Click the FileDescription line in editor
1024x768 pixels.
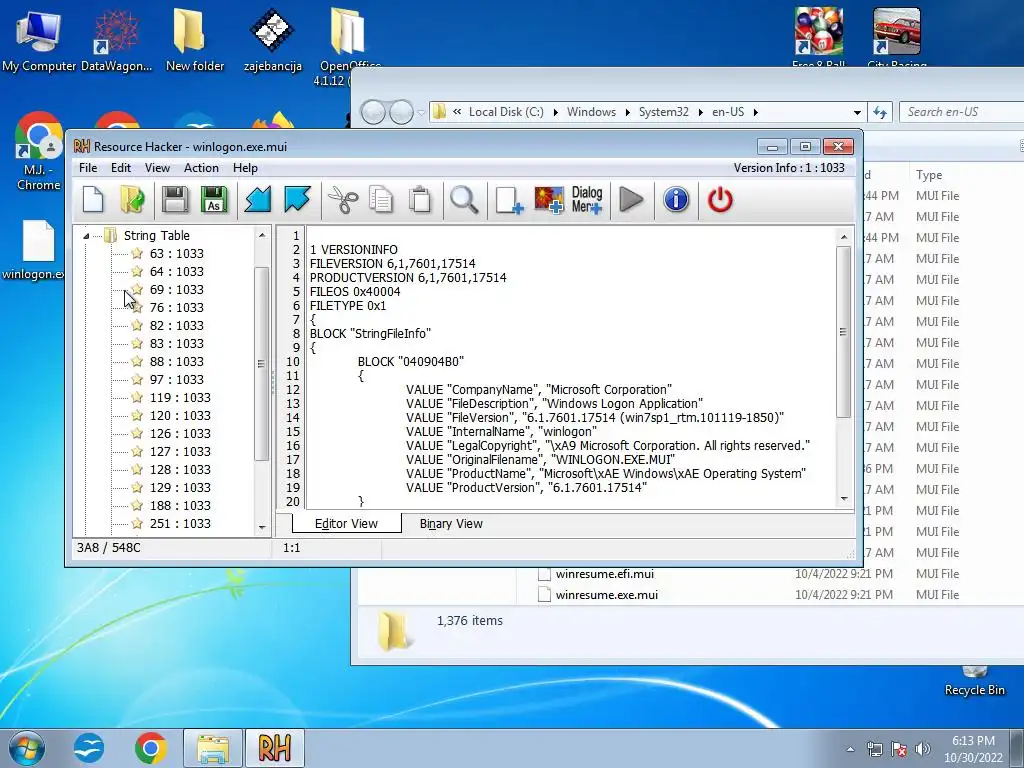[x=554, y=404]
